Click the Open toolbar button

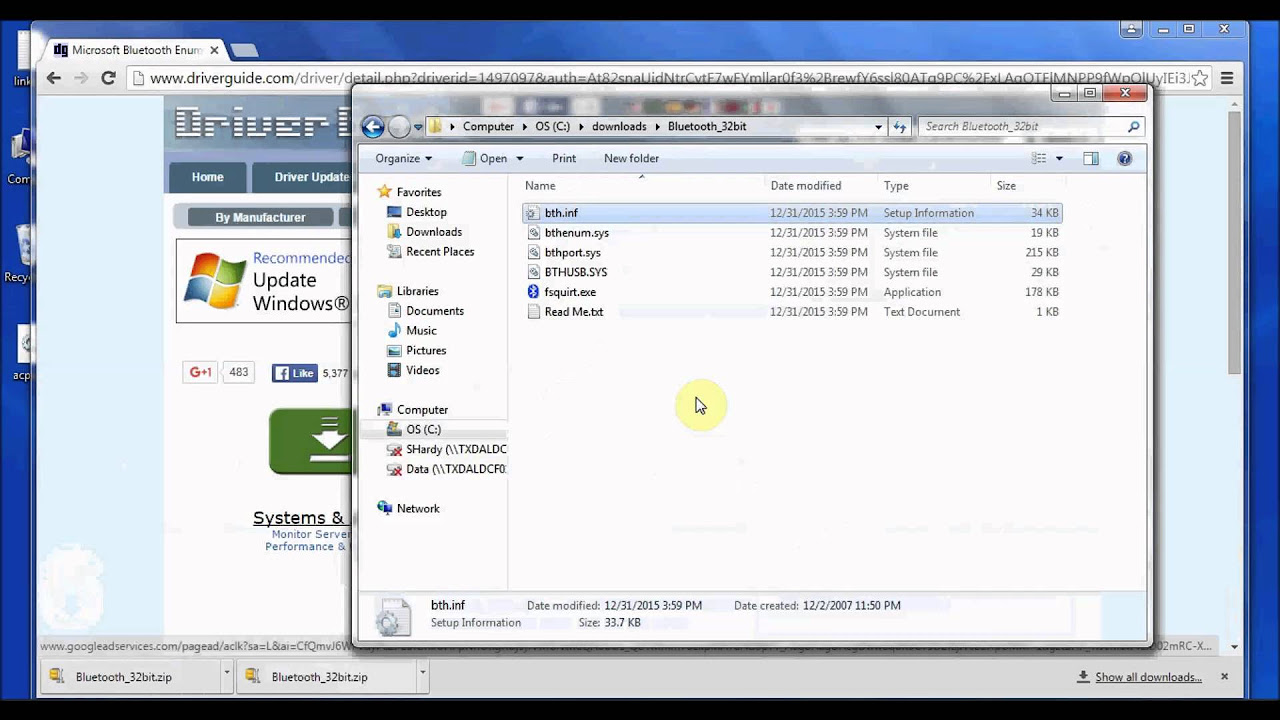pos(485,158)
